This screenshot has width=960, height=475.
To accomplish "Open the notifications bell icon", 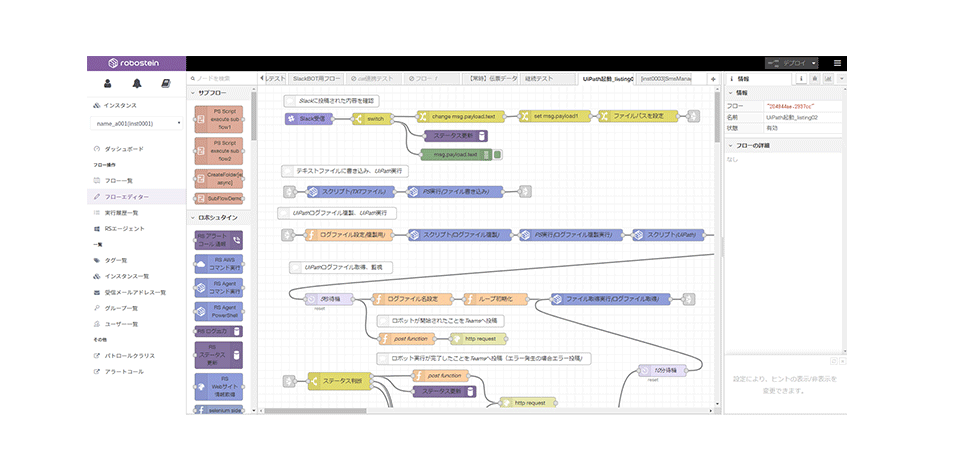I will (x=137, y=84).
